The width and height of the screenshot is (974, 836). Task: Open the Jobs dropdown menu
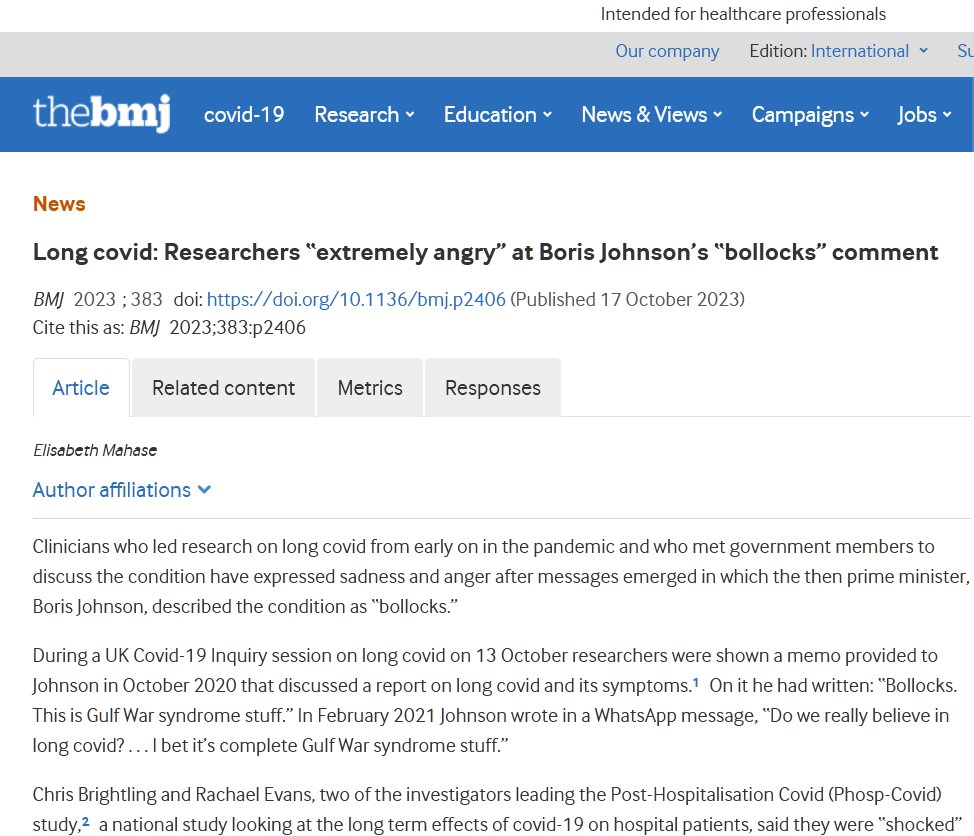point(923,115)
